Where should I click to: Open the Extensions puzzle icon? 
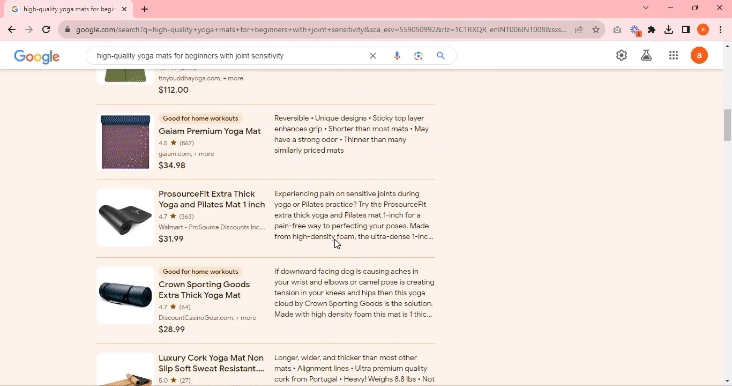tap(652, 29)
